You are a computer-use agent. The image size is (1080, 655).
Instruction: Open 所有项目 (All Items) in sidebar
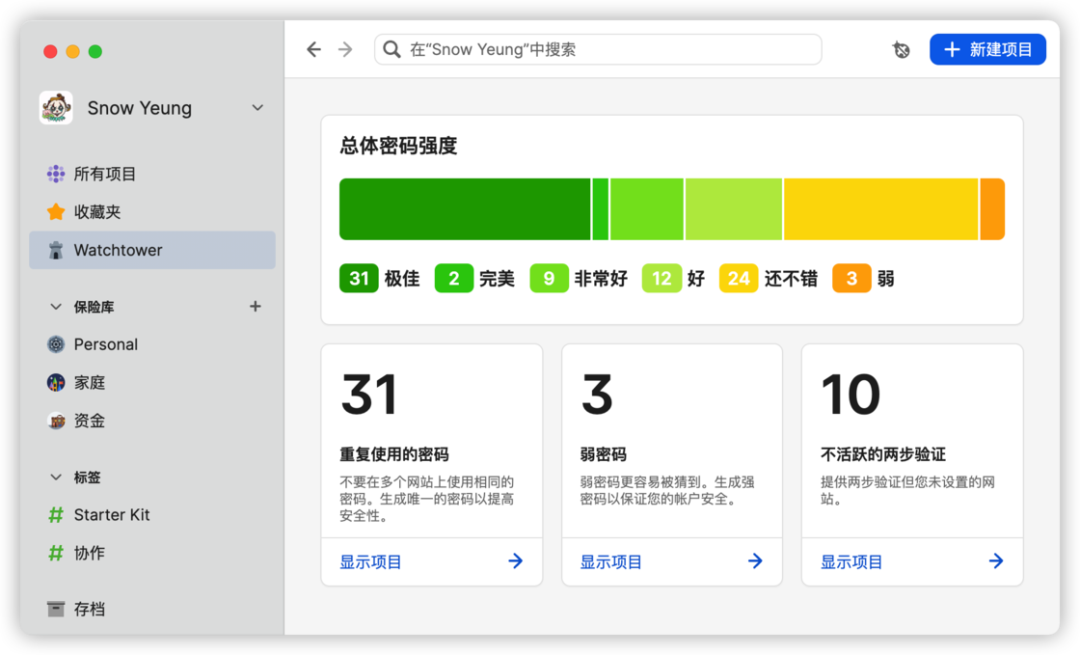point(104,174)
